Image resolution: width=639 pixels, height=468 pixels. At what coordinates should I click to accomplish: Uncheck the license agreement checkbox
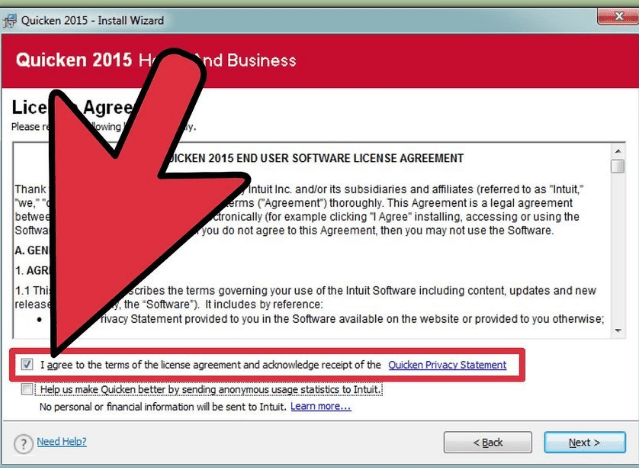pos(27,364)
